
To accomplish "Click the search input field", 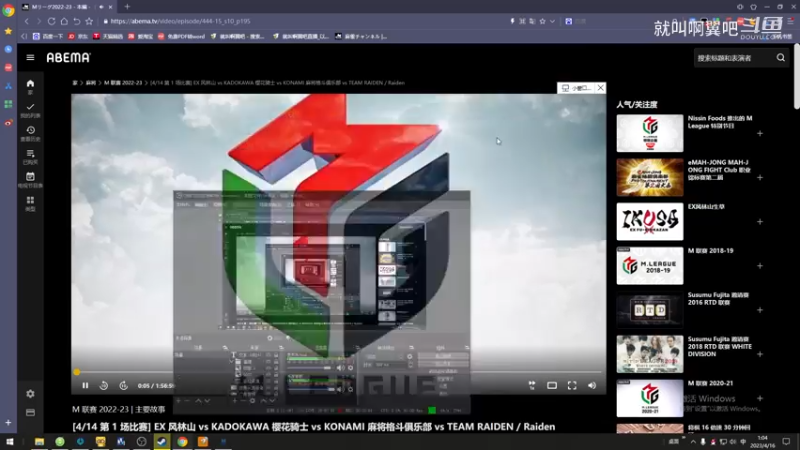I will [734, 58].
